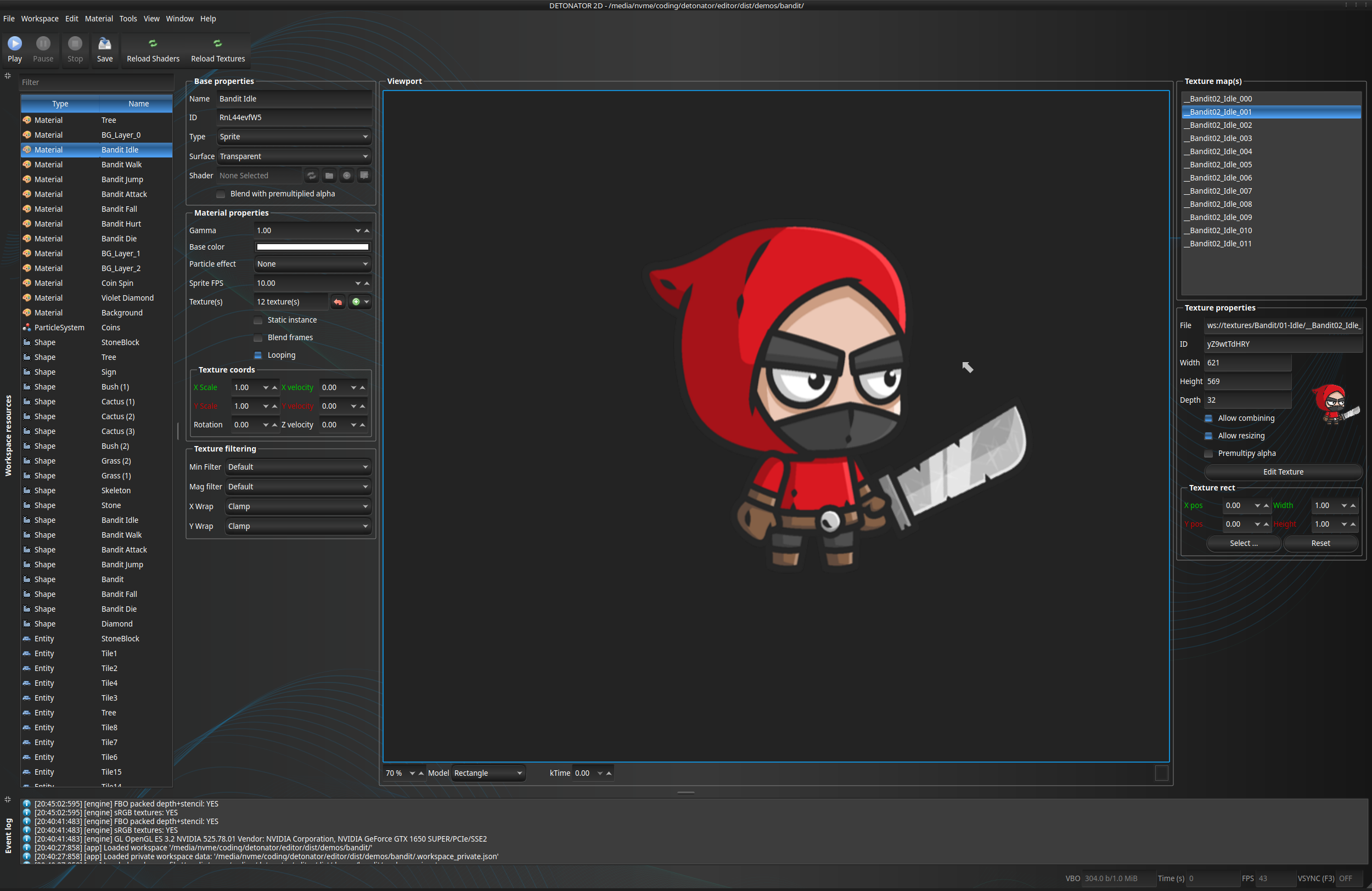1372x891 pixels.
Task: Click the Reload Textures icon
Action: tap(217, 44)
